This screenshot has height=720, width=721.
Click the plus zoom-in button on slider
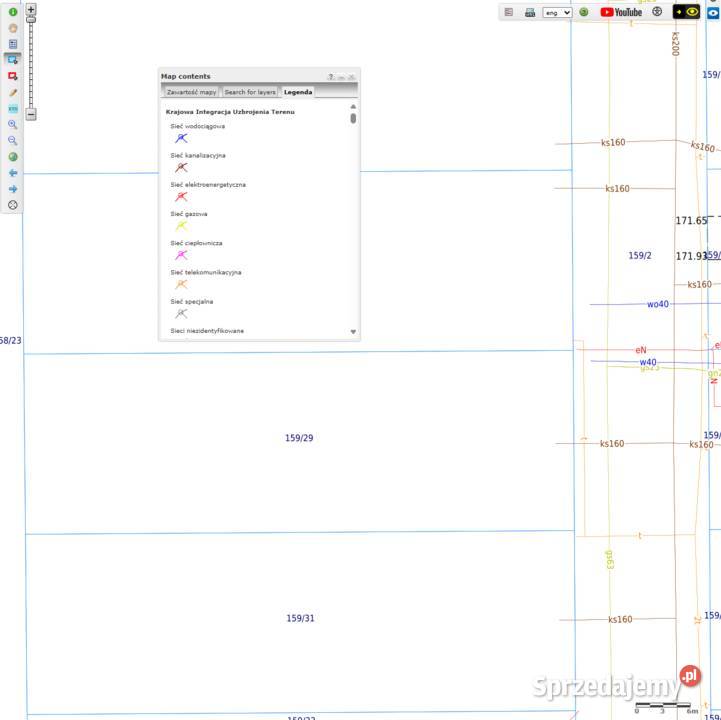pyautogui.click(x=31, y=10)
